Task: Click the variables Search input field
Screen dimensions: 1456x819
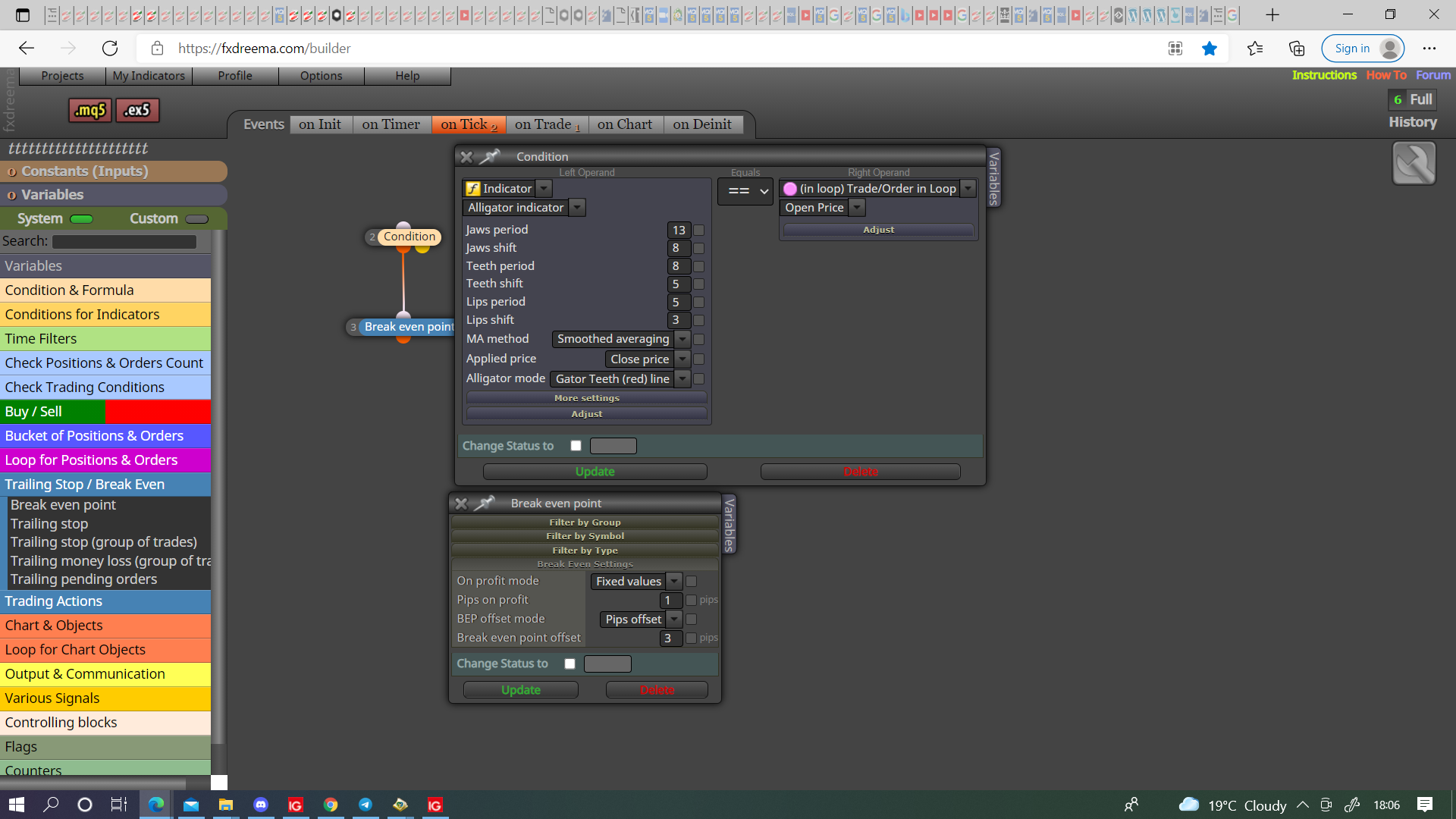Action: click(x=124, y=242)
